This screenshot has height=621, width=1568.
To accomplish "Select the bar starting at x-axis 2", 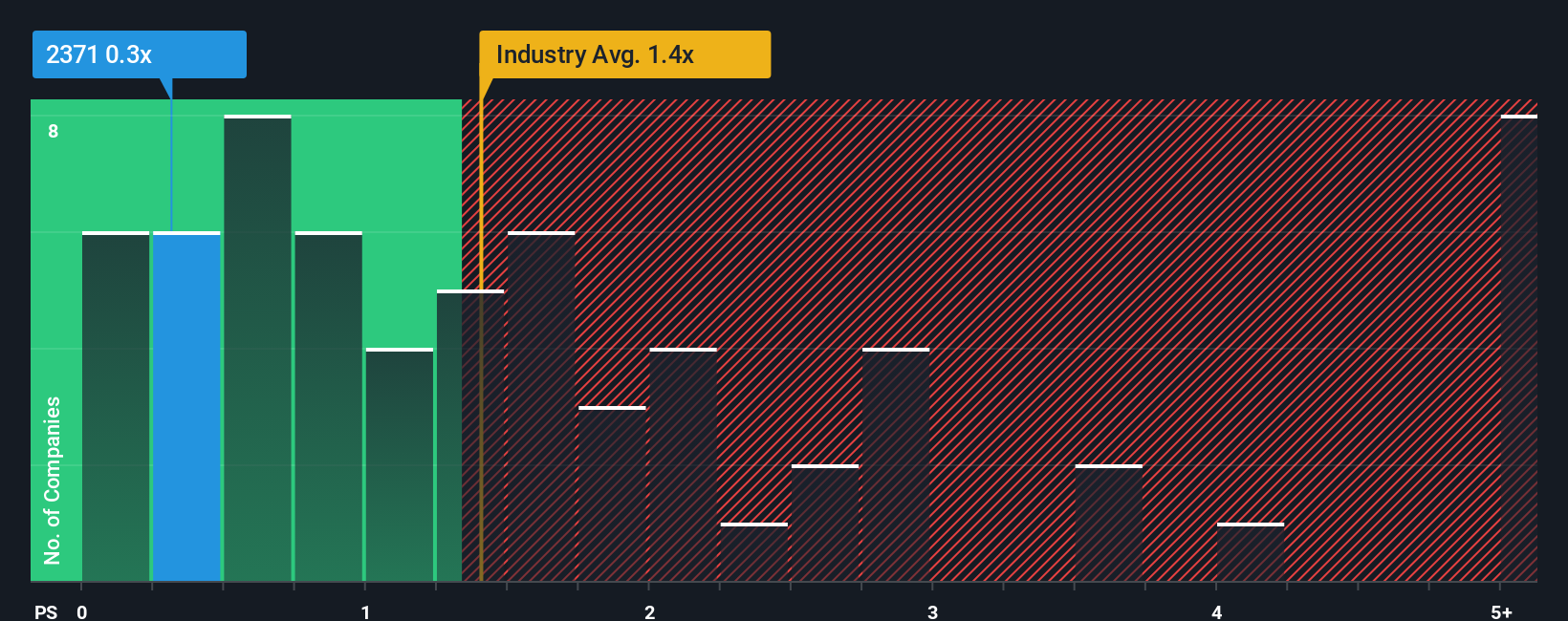I will pyautogui.click(x=683, y=464).
